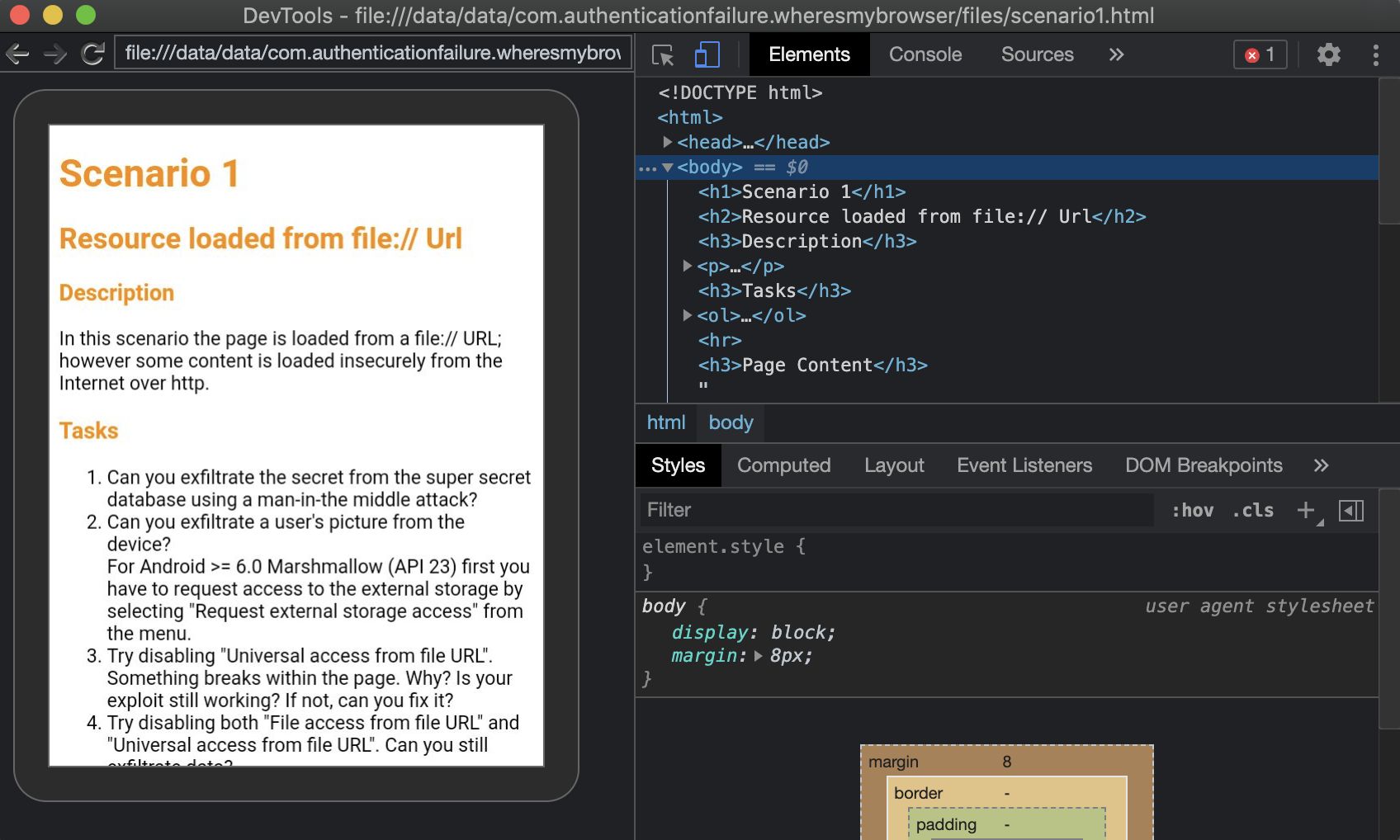Expand the collapsed ol element

(x=687, y=315)
